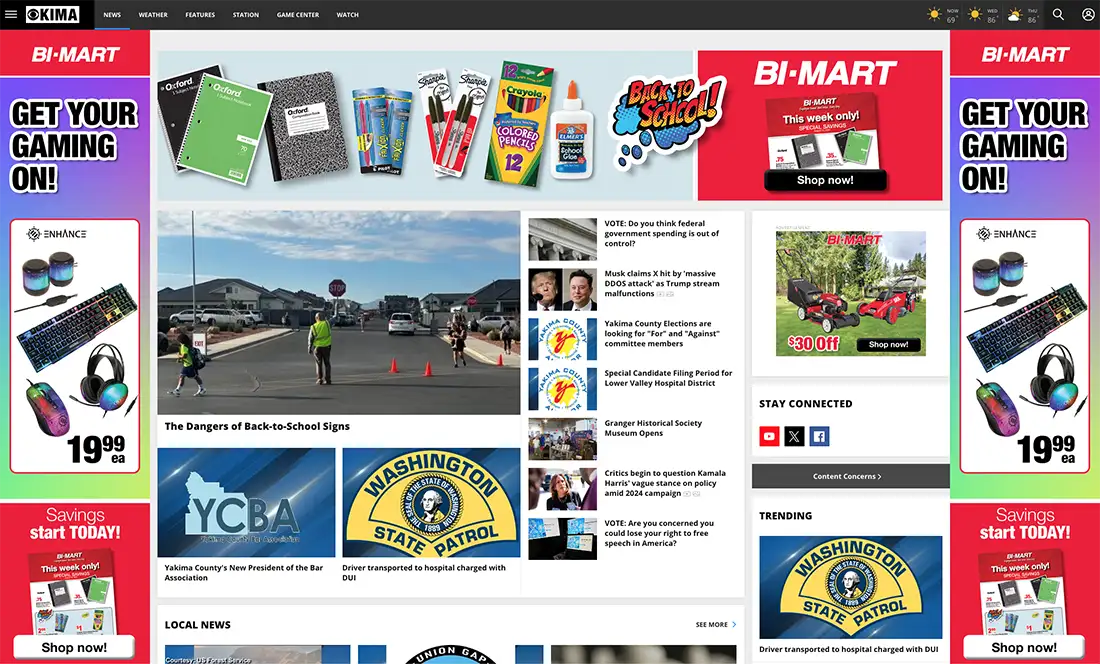Click the WED weather forecast icon

click(974, 14)
